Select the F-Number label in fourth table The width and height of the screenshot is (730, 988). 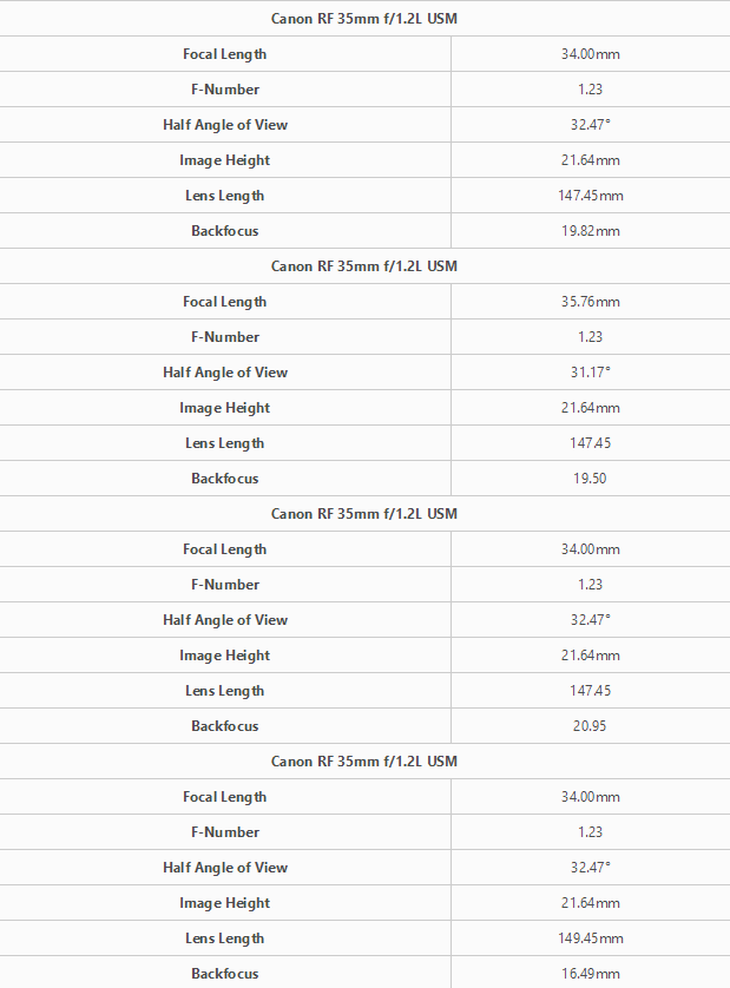pos(225,832)
